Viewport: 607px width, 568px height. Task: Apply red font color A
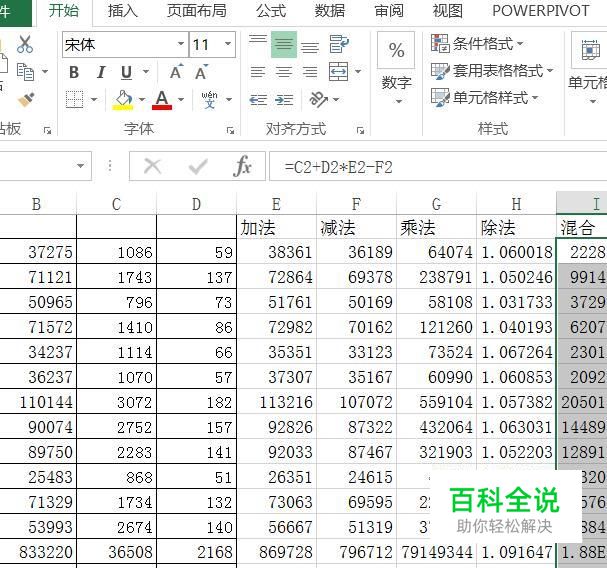coord(162,100)
